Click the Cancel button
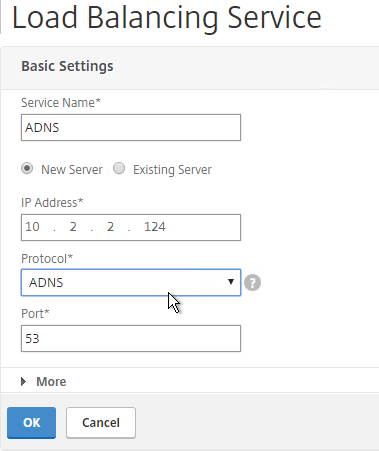Screen dimensions: 379x451 (101, 423)
